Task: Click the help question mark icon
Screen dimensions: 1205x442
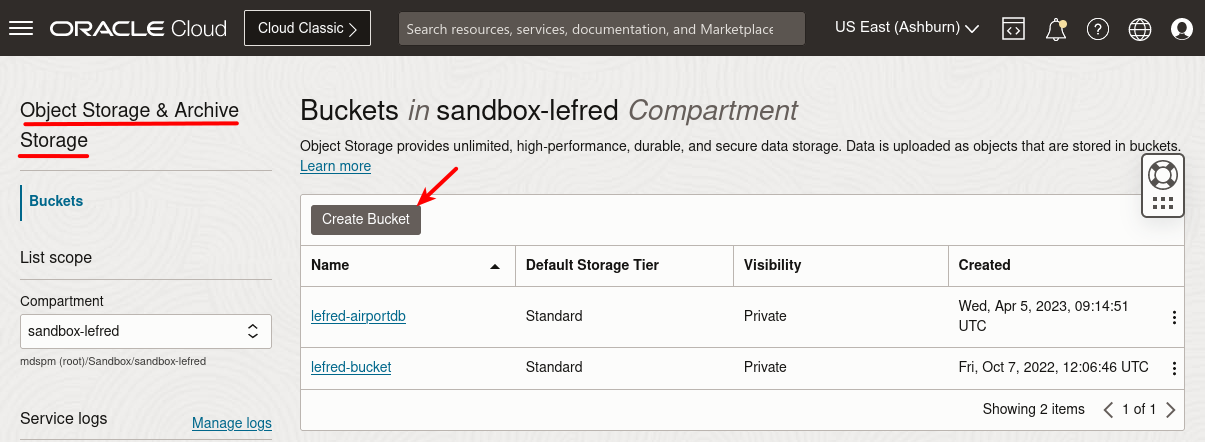Action: tap(1098, 29)
